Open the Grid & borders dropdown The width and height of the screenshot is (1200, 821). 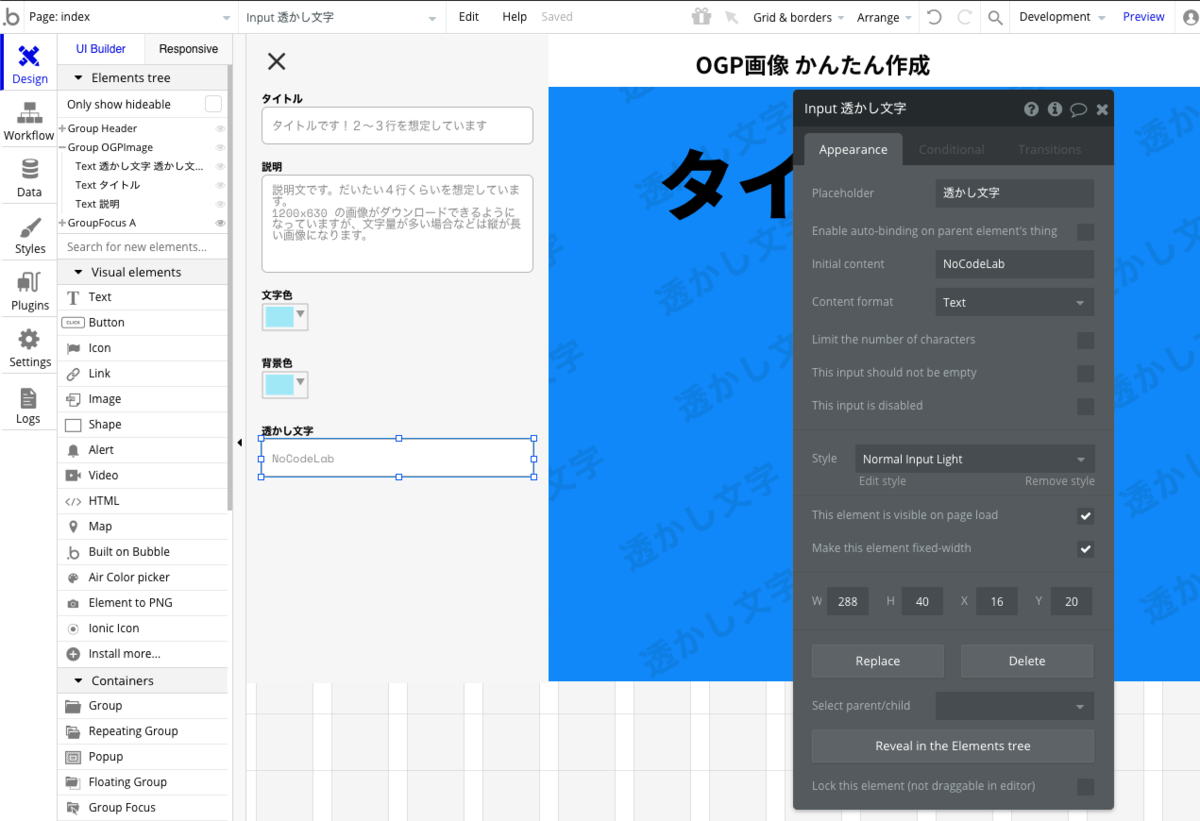click(798, 17)
